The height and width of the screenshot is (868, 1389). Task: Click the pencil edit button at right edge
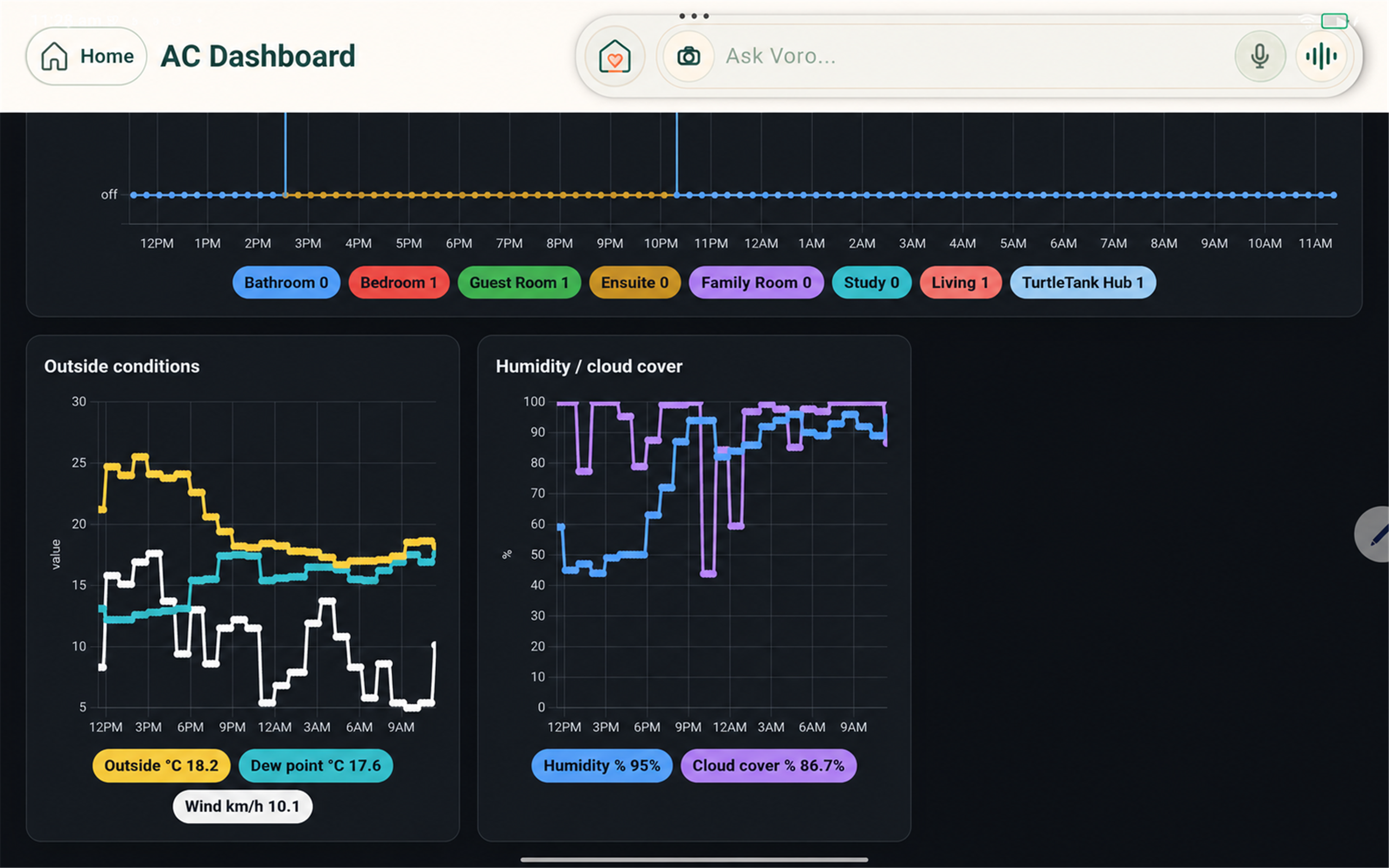[1373, 534]
